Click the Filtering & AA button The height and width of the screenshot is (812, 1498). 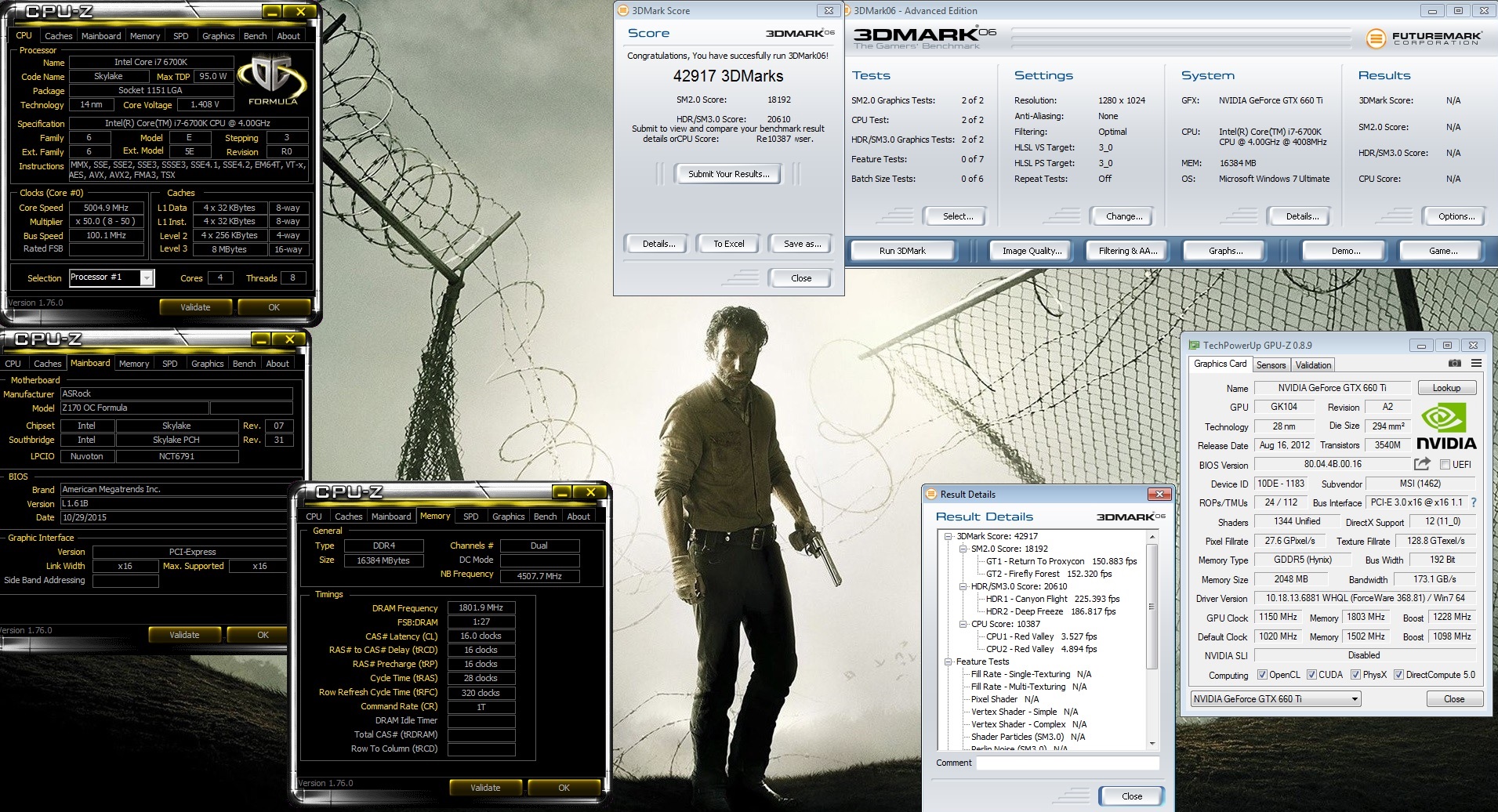1127,251
